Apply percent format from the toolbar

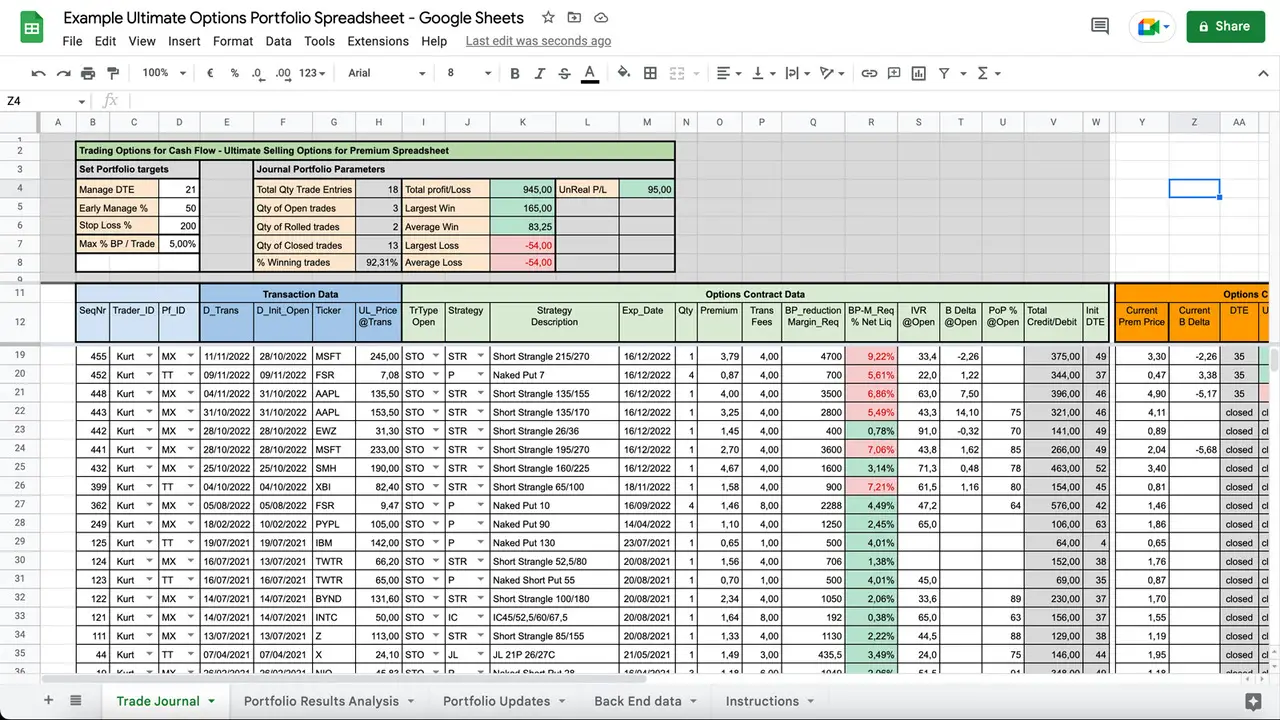[235, 73]
